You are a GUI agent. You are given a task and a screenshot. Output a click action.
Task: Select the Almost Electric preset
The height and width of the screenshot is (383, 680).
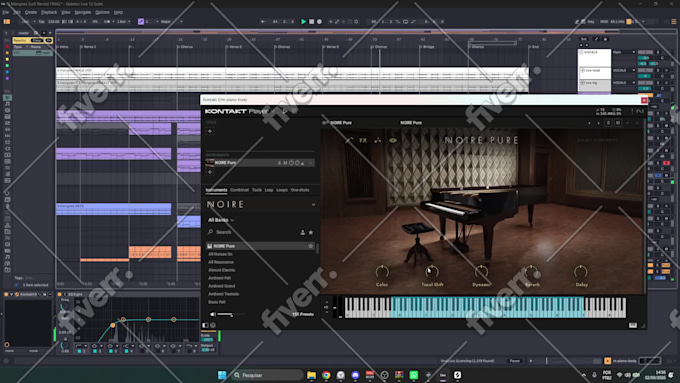tap(222, 270)
